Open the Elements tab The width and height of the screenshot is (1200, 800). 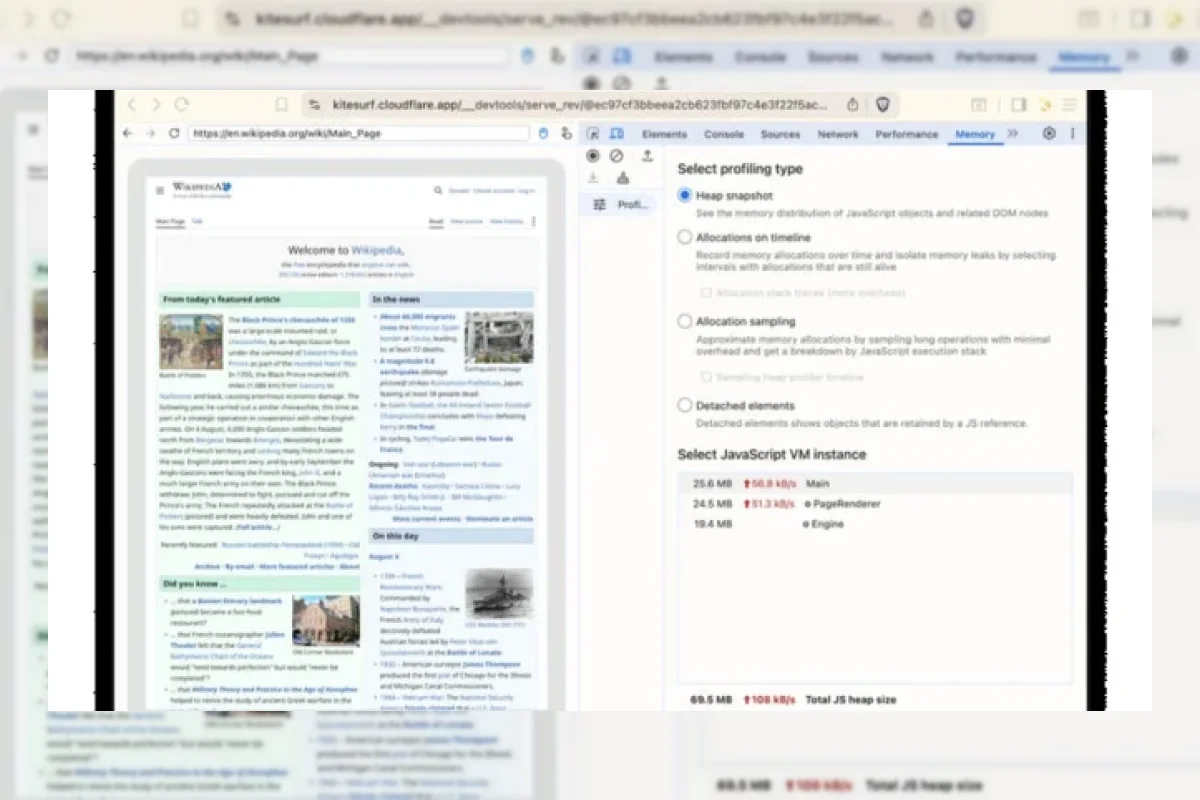[x=664, y=134]
